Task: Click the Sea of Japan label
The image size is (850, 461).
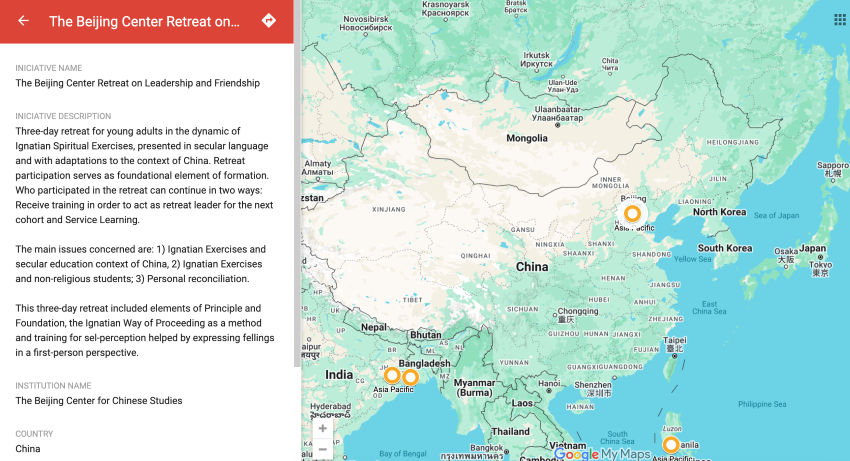Action: pyautogui.click(x=776, y=215)
